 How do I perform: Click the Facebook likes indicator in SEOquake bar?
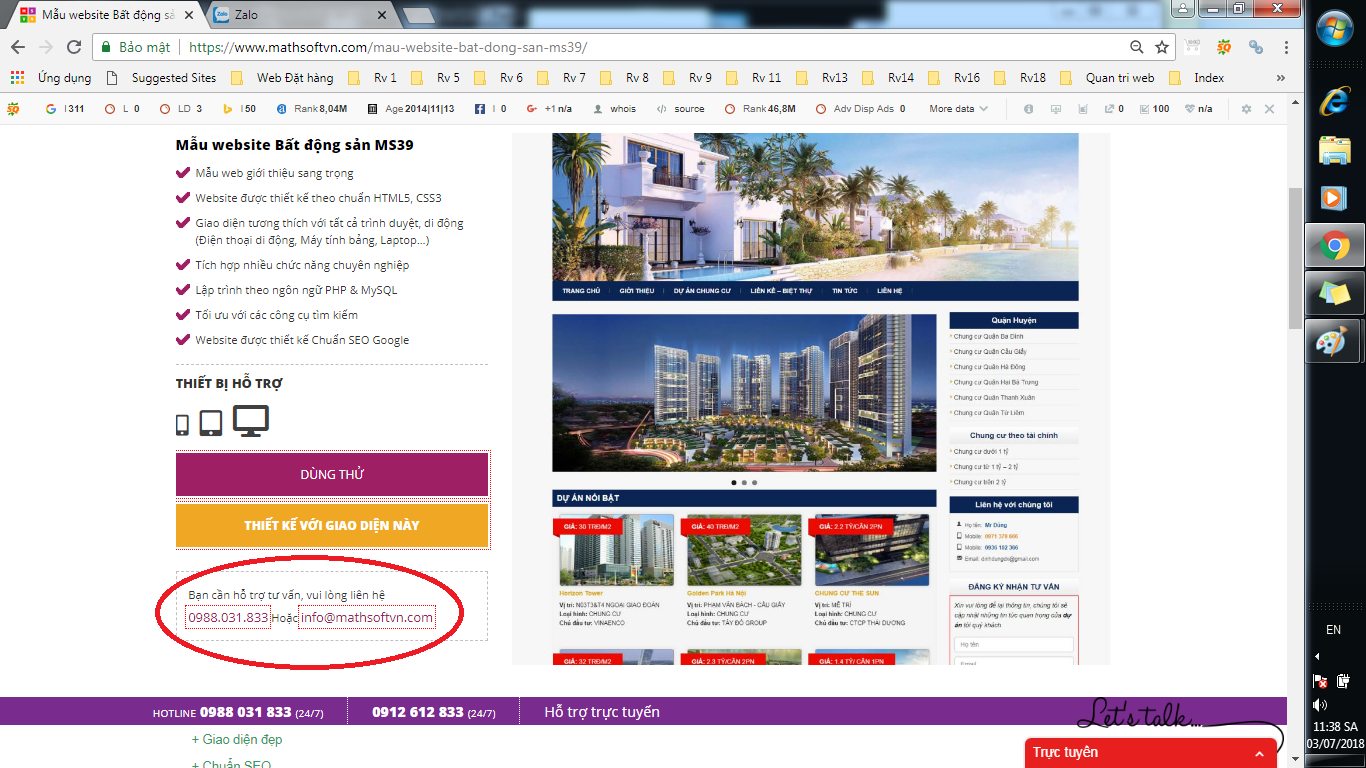(490, 109)
